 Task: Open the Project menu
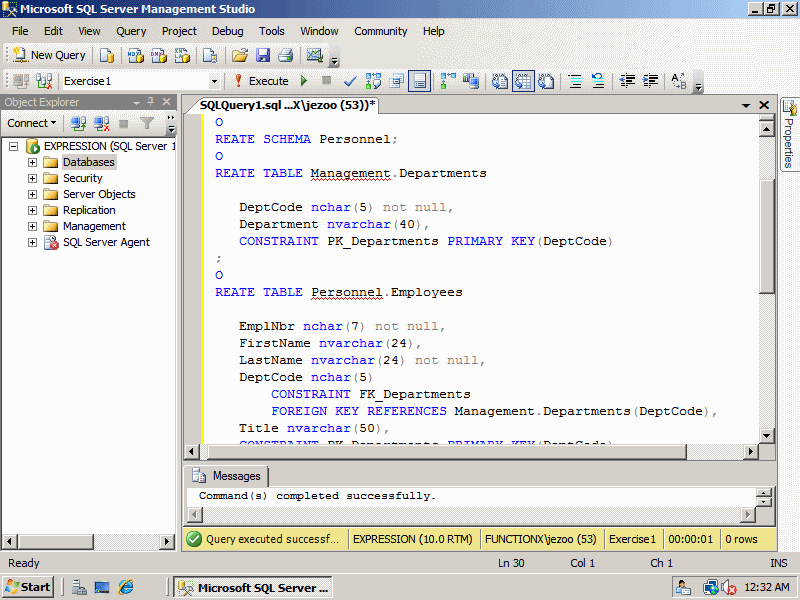point(179,31)
